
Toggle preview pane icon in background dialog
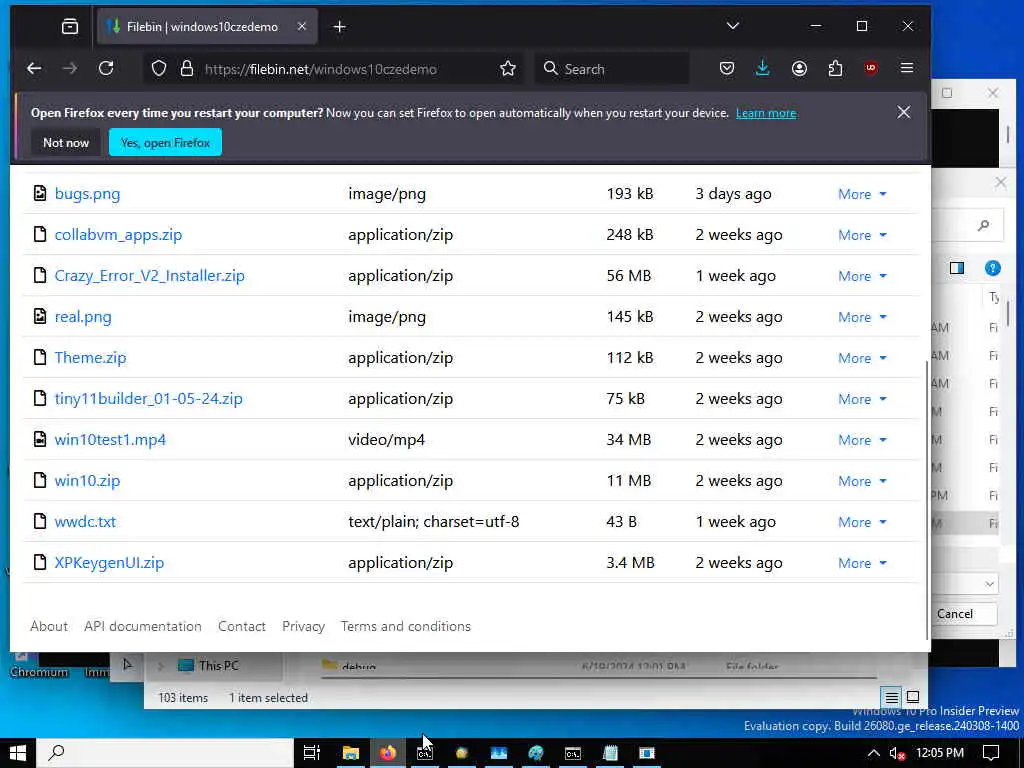(957, 268)
